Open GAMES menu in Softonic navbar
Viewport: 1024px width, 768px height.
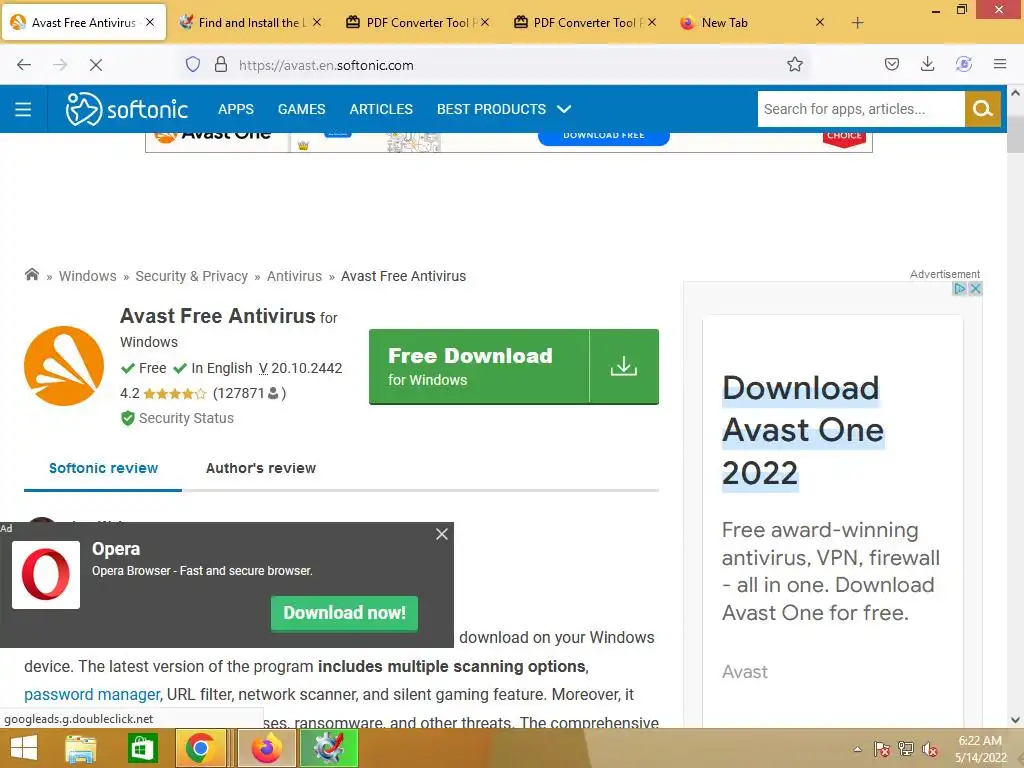pyautogui.click(x=301, y=109)
